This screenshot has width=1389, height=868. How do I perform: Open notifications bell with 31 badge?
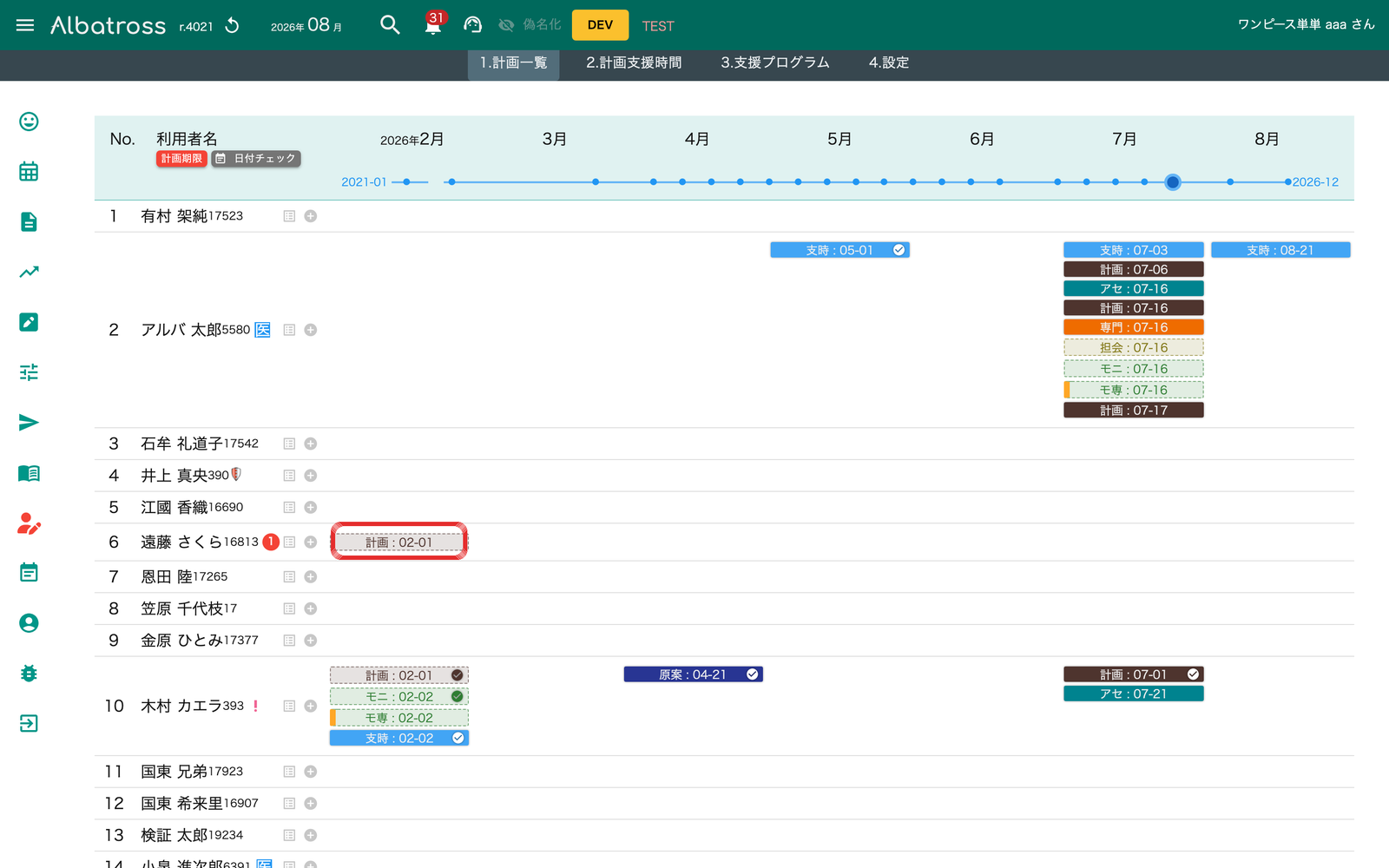433,23
